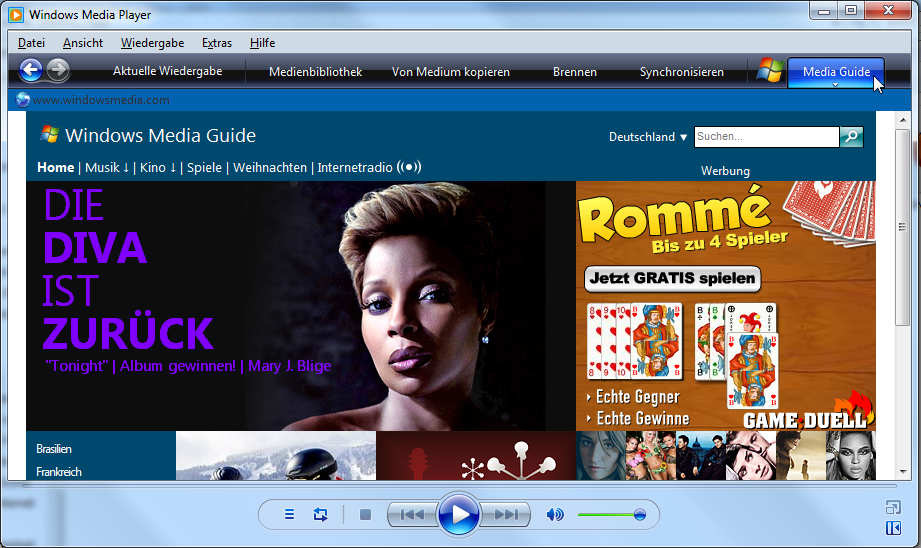This screenshot has height=548, width=921.
Task: Click the vertical scrollbar thumb
Action: (x=903, y=227)
